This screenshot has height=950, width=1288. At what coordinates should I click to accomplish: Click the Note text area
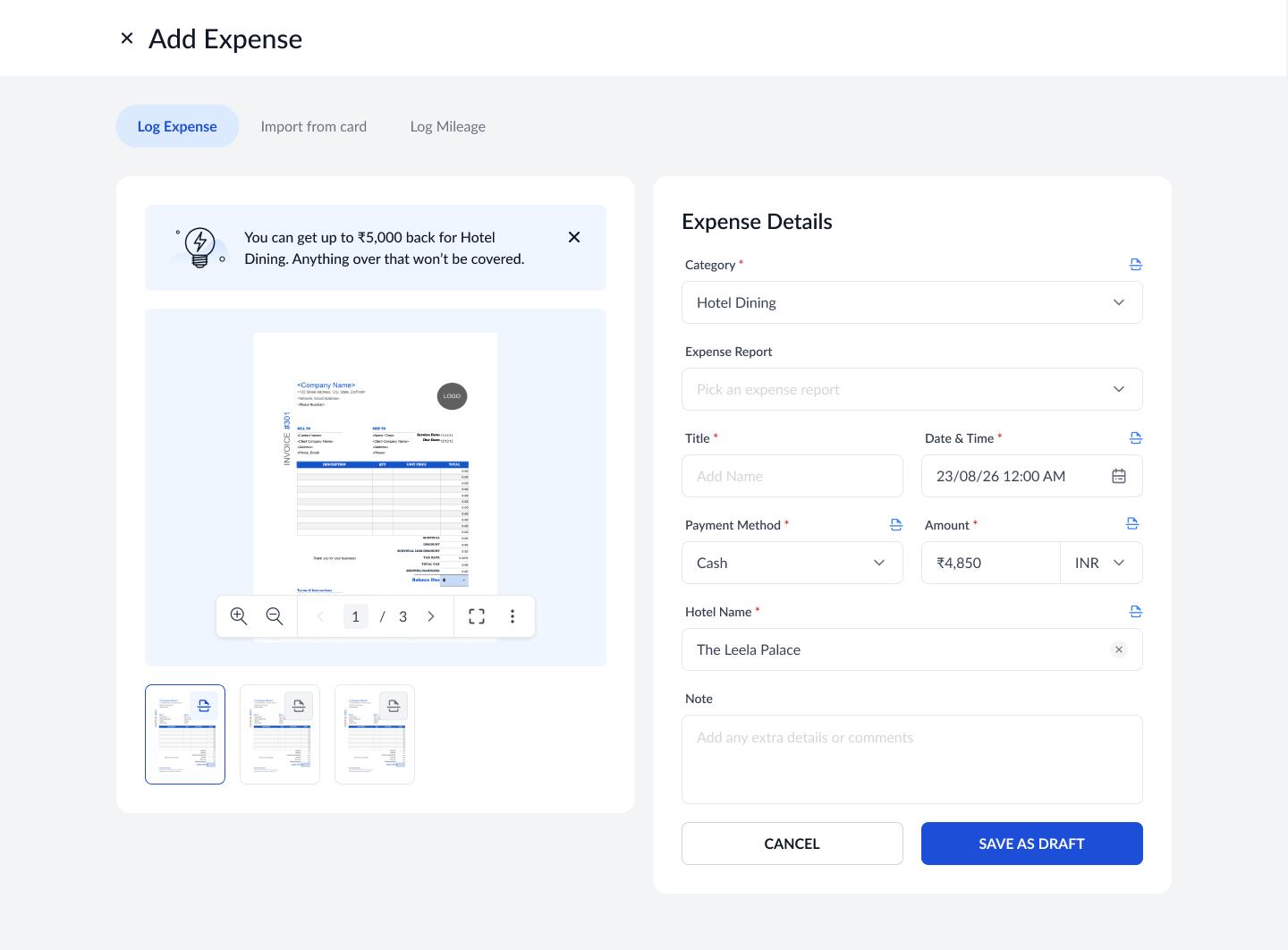pyautogui.click(x=912, y=759)
